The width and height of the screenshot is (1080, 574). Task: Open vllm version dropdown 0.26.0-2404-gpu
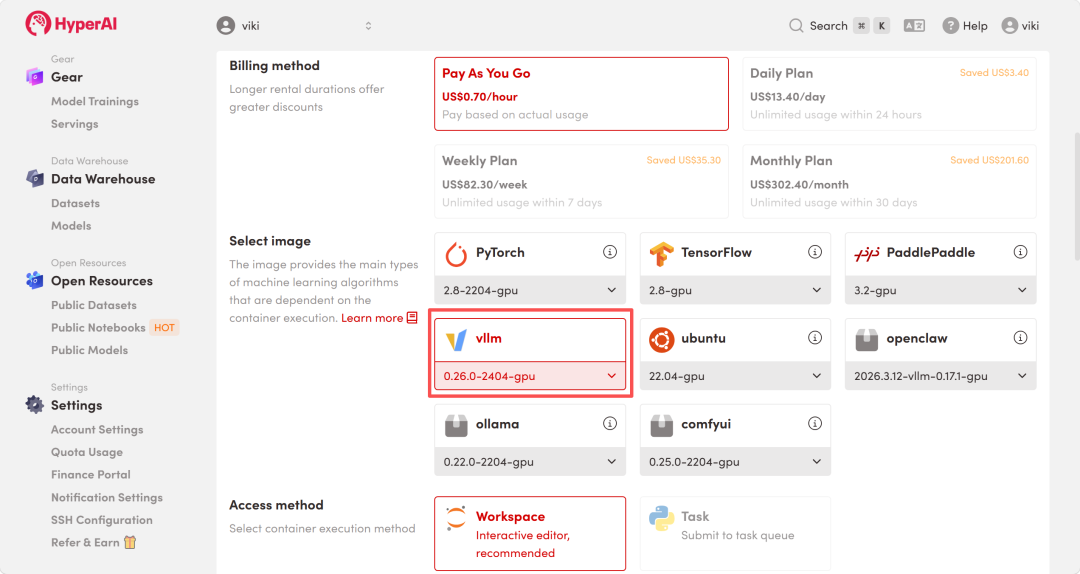[530, 376]
